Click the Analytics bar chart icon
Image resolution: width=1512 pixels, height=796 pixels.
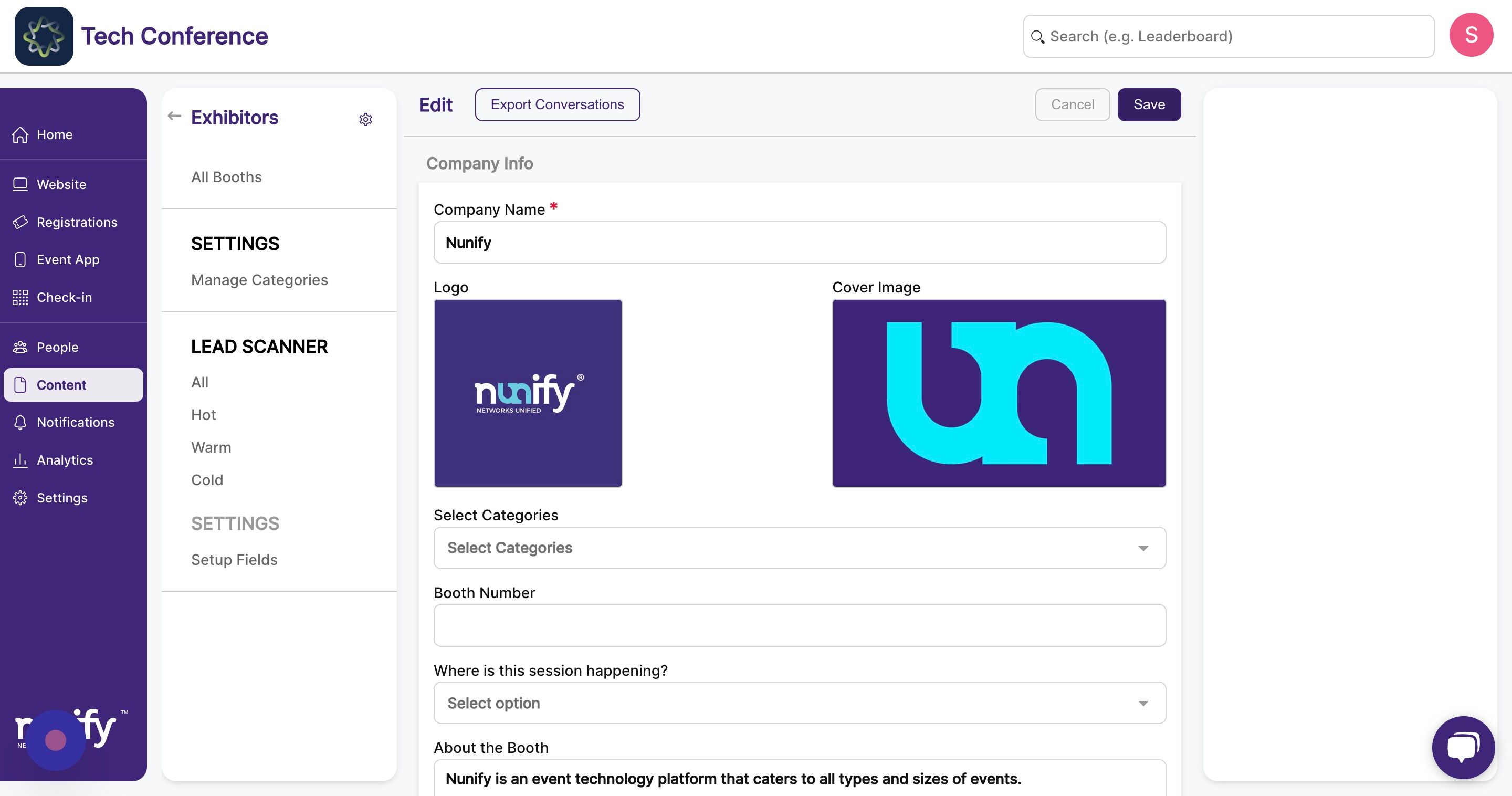point(20,460)
